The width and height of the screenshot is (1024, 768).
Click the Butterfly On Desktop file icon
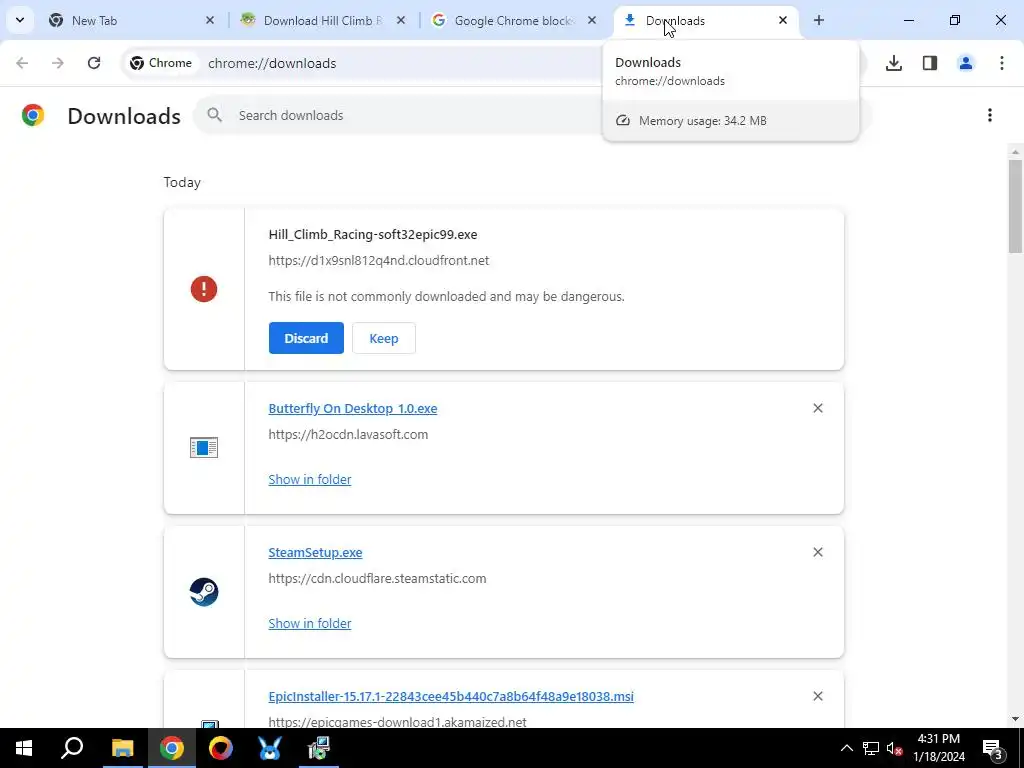[x=204, y=447]
